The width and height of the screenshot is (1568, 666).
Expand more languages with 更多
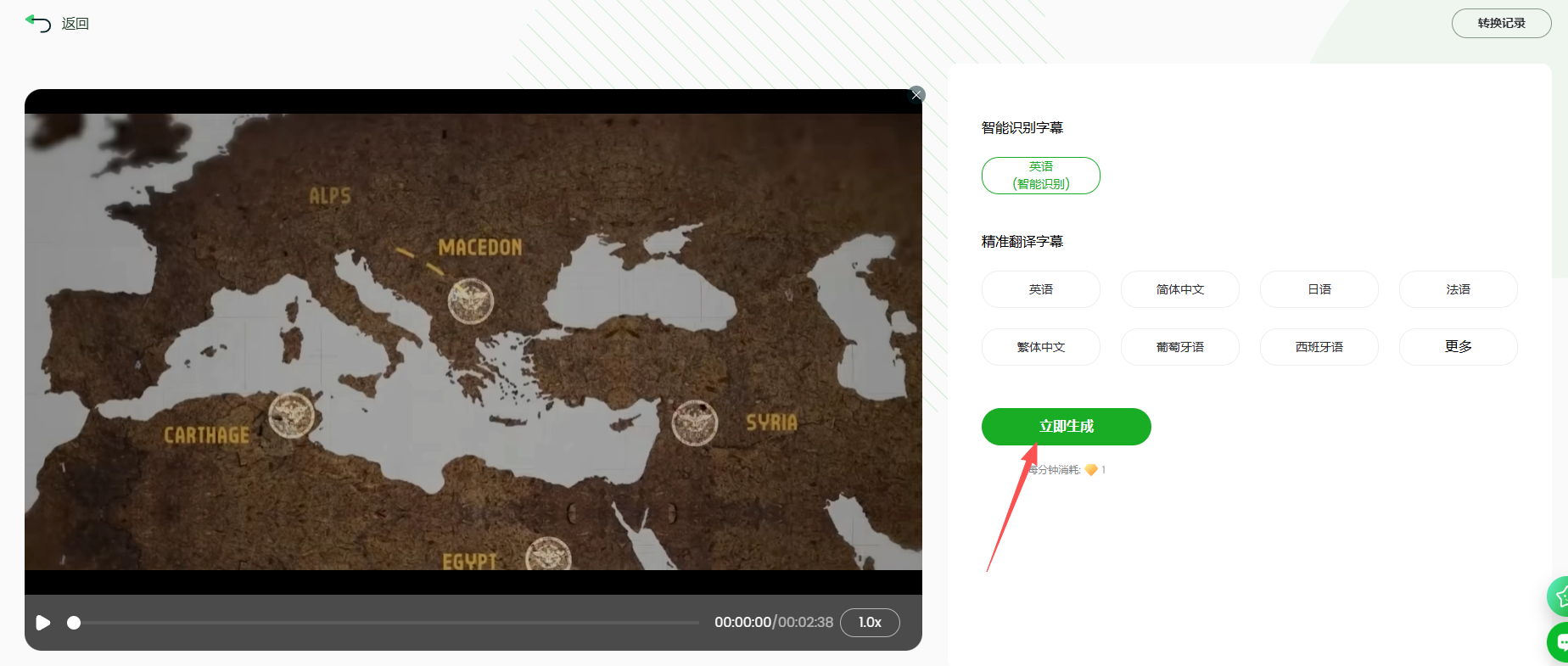(1459, 347)
